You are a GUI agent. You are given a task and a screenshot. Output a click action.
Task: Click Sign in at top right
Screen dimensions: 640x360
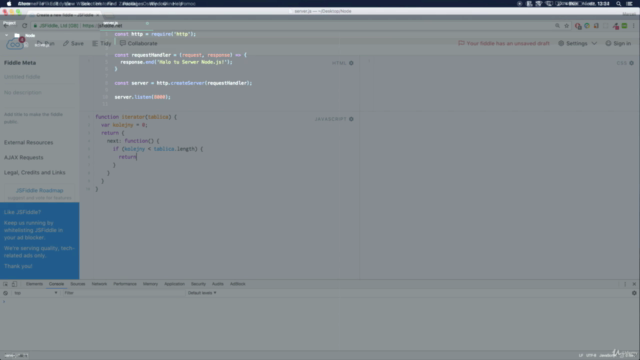[x=618, y=43]
